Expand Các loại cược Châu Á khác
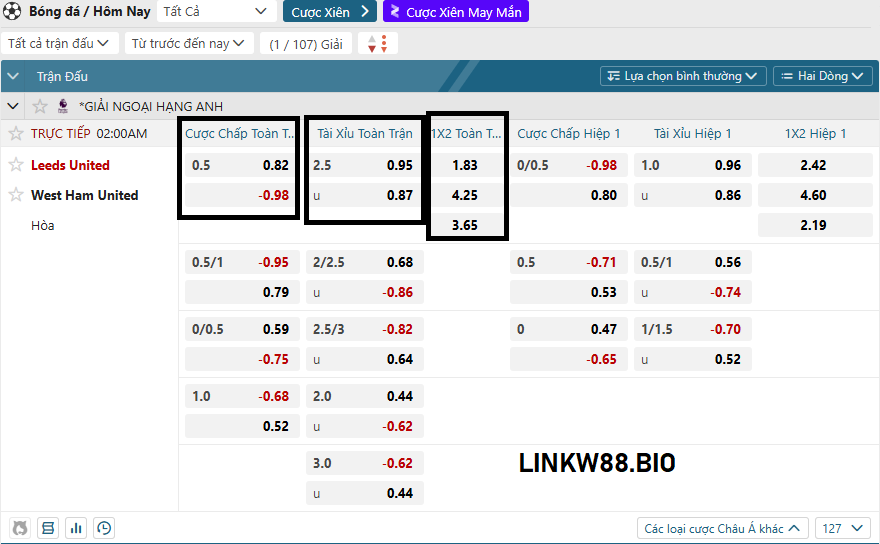This screenshot has height=544, width=880. (x=723, y=528)
